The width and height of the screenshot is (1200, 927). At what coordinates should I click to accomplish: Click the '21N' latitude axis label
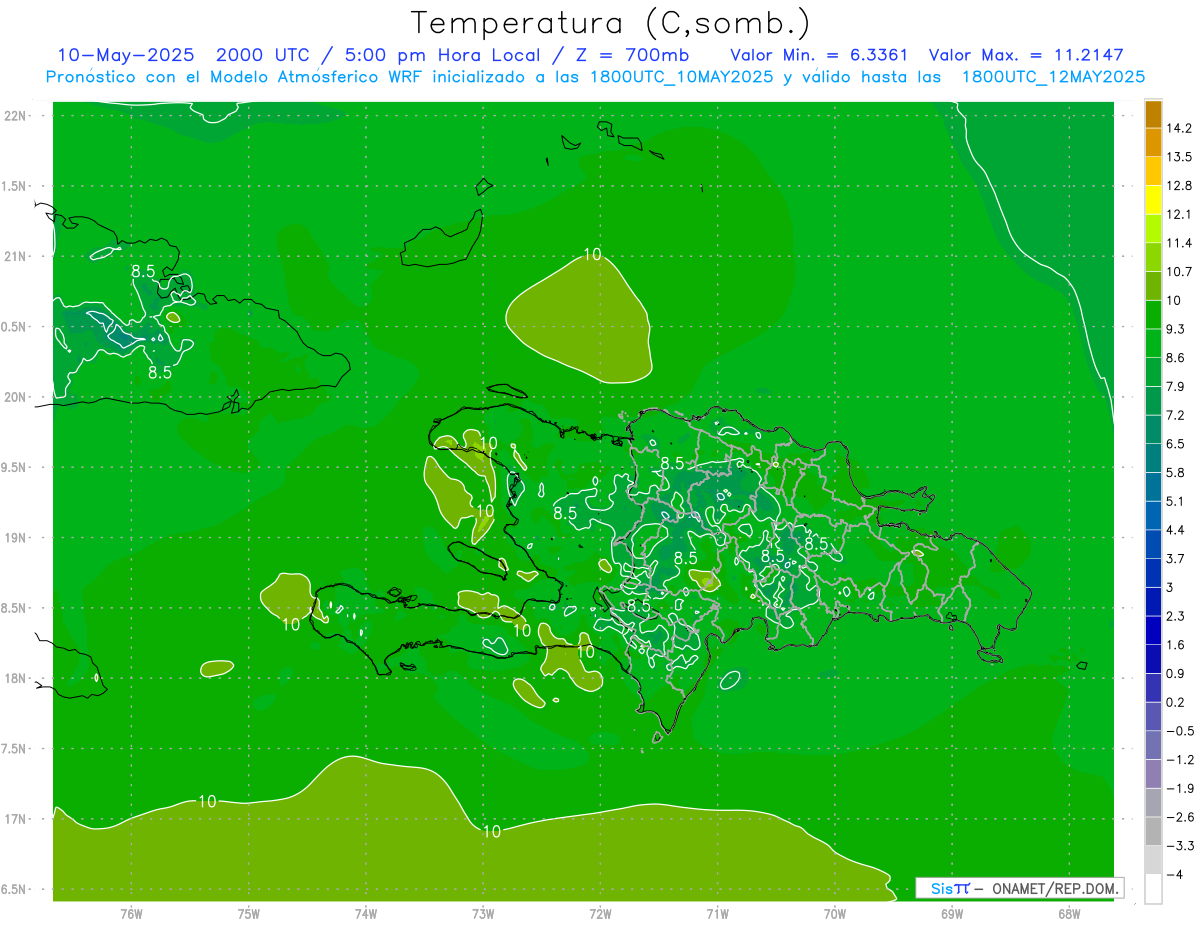click(x=15, y=257)
